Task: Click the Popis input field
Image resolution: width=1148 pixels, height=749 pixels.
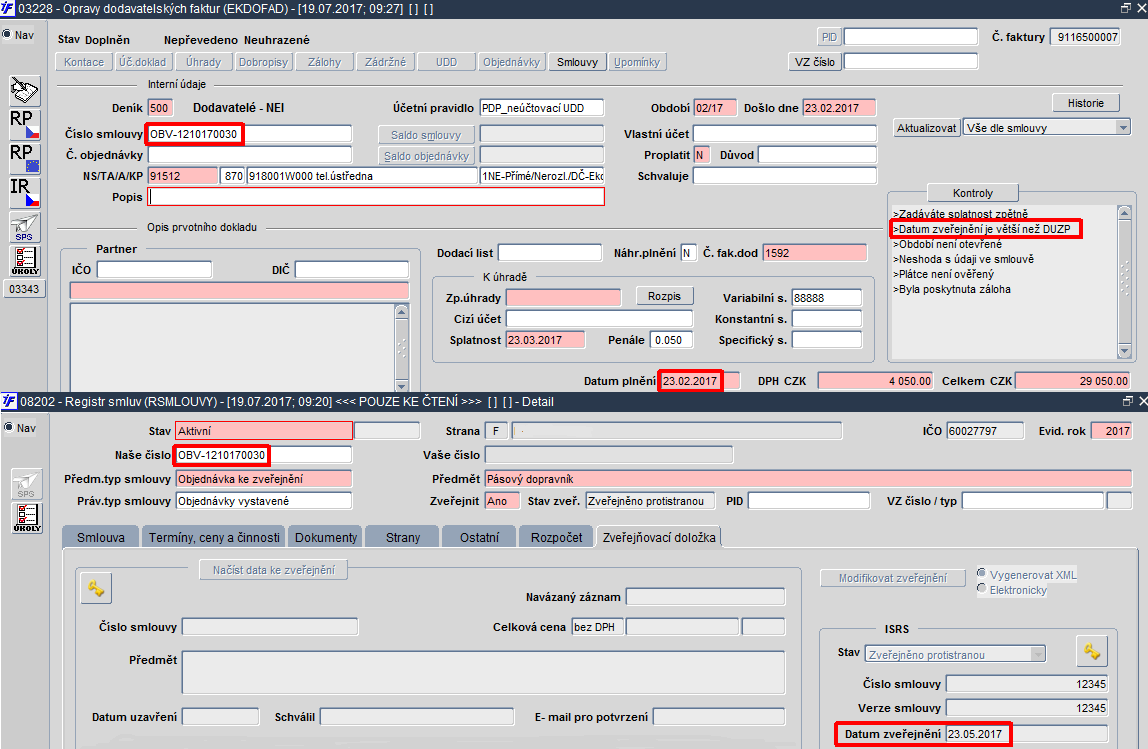Action: click(x=376, y=197)
